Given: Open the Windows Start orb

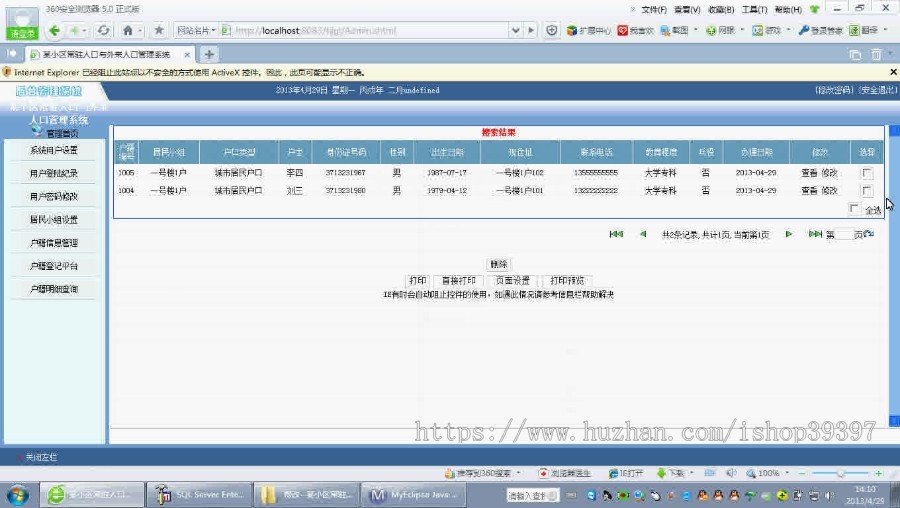Looking at the screenshot, I should tap(17, 495).
